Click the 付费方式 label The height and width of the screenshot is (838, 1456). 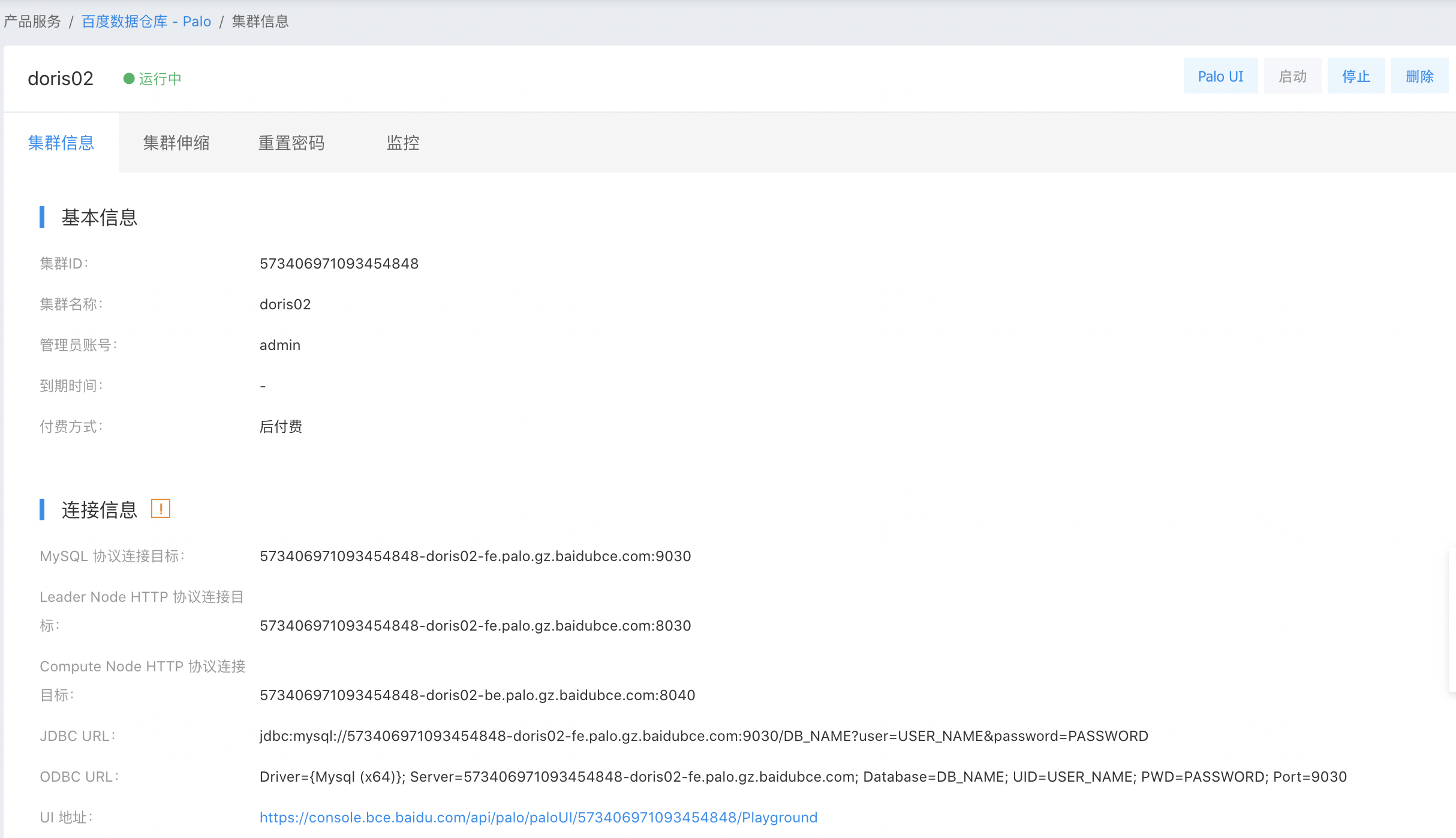[x=71, y=427]
